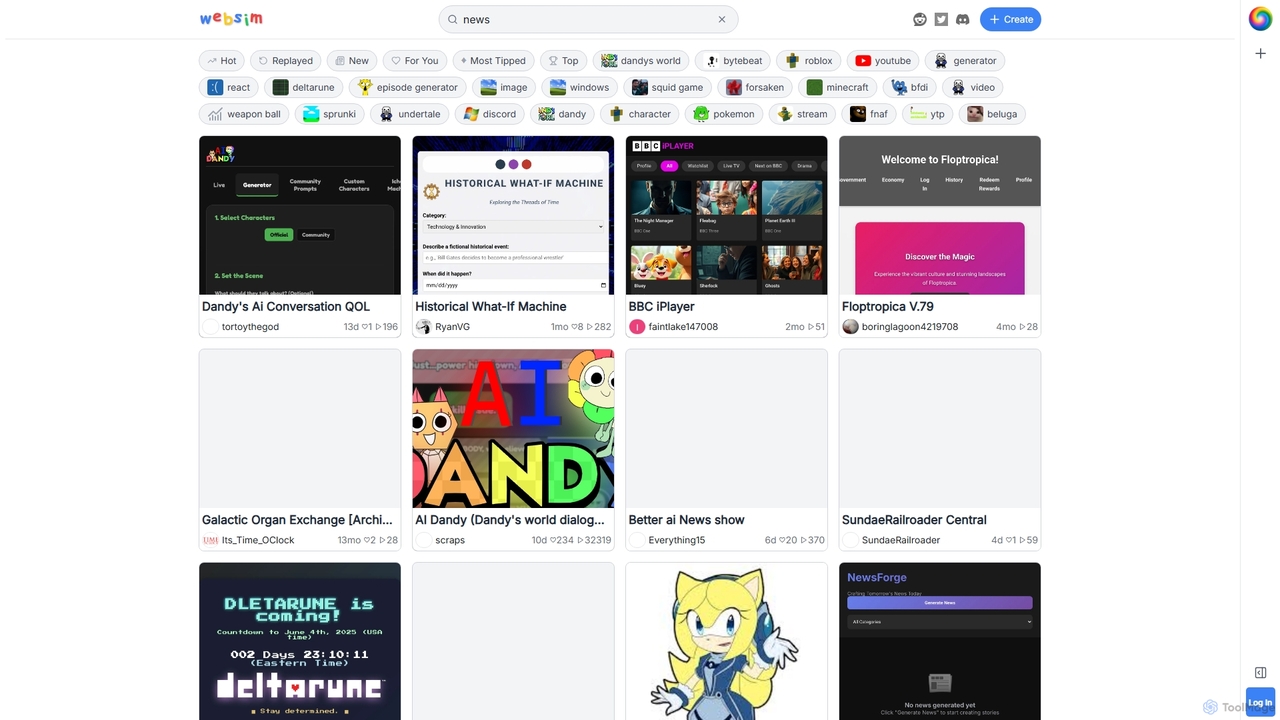Choose the bfdi tag

point(910,87)
